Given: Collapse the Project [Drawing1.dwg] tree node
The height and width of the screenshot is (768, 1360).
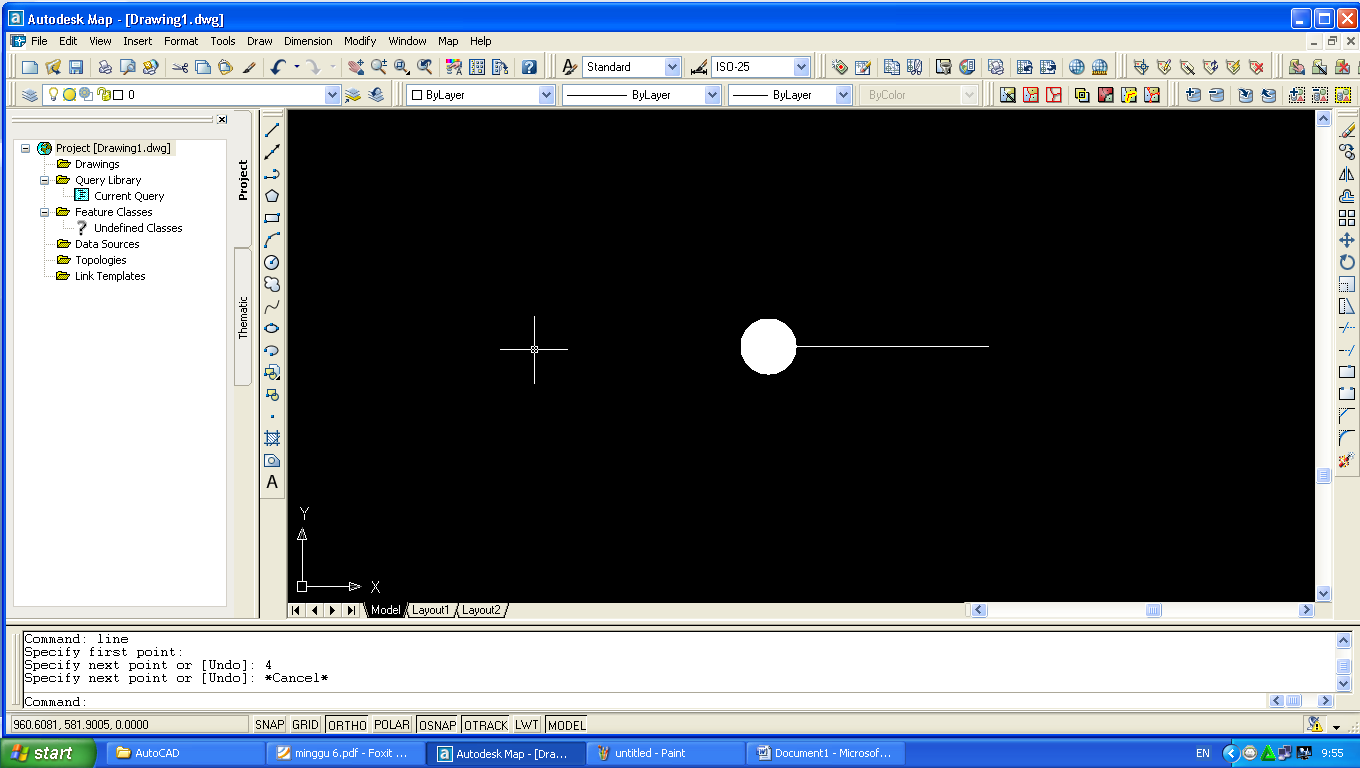Looking at the screenshot, I should 26,148.
